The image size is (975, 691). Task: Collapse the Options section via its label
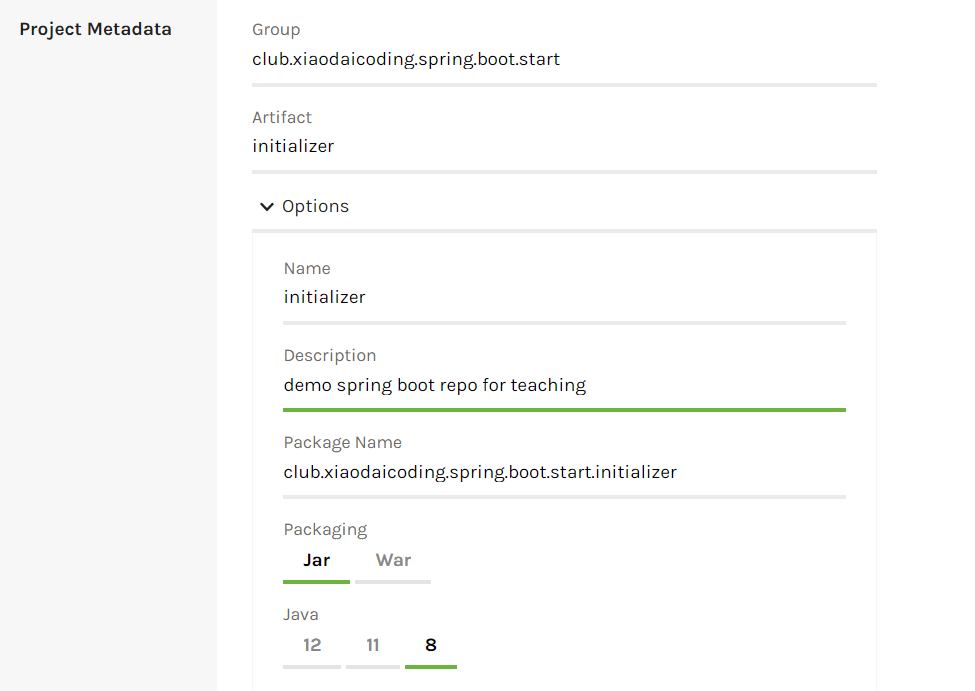click(x=315, y=207)
